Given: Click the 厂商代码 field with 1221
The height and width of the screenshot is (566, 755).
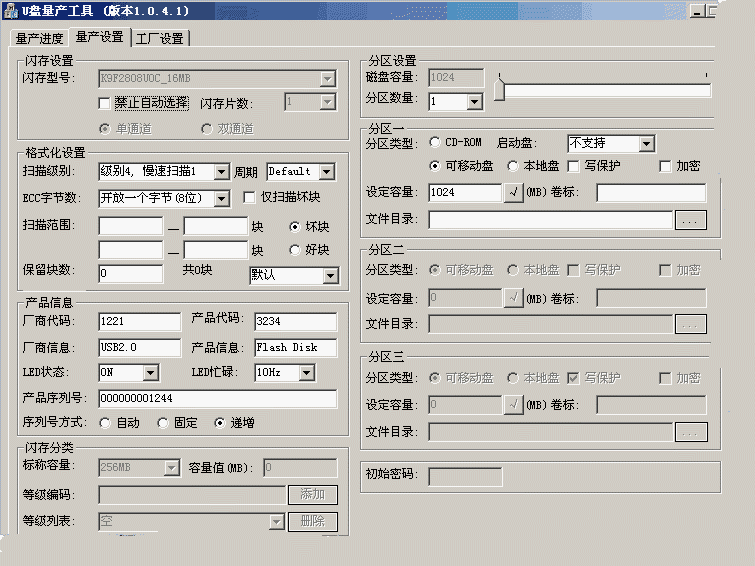Looking at the screenshot, I should point(140,321).
